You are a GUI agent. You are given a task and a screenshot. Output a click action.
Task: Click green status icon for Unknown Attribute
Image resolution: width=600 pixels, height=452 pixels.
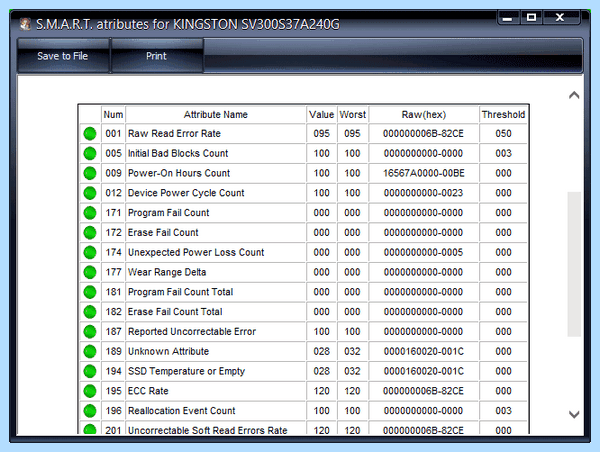click(90, 351)
